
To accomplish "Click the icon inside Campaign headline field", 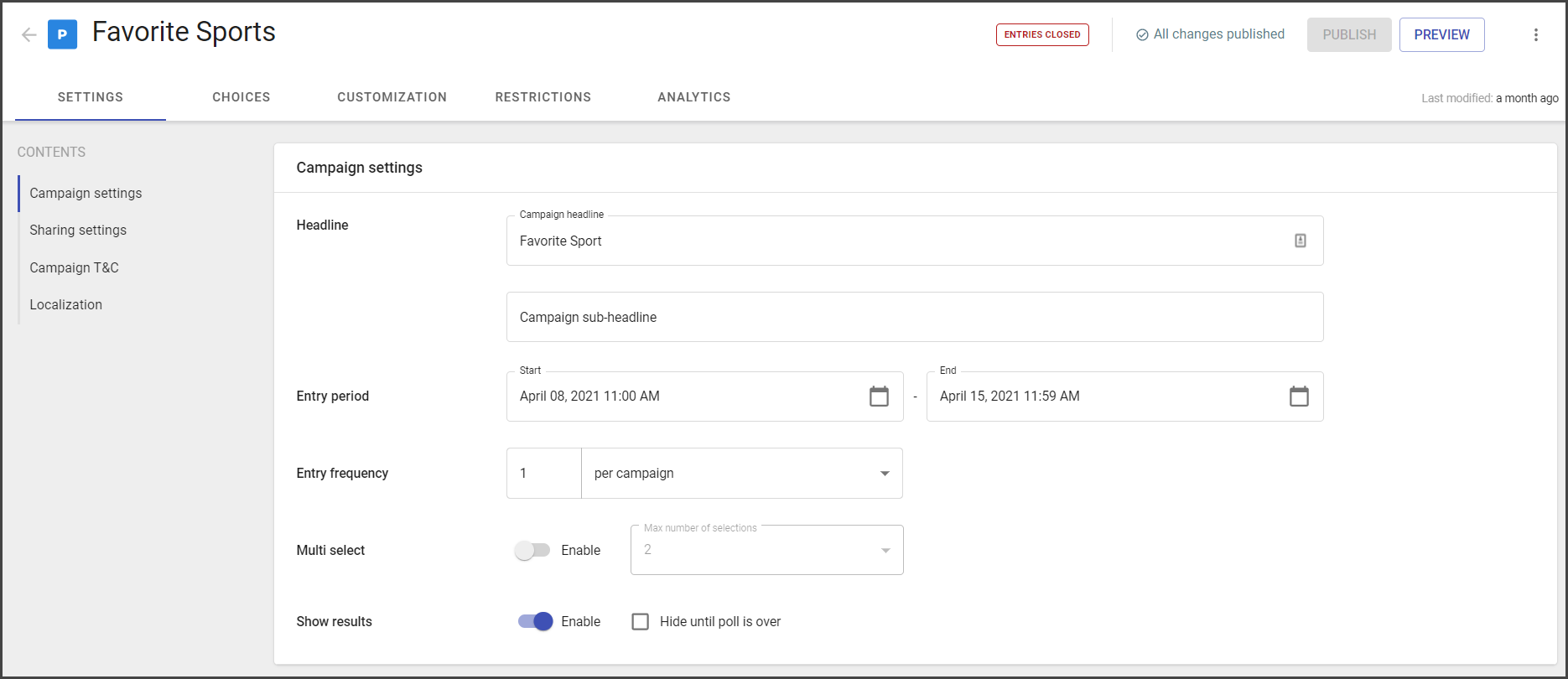I will click(x=1301, y=241).
